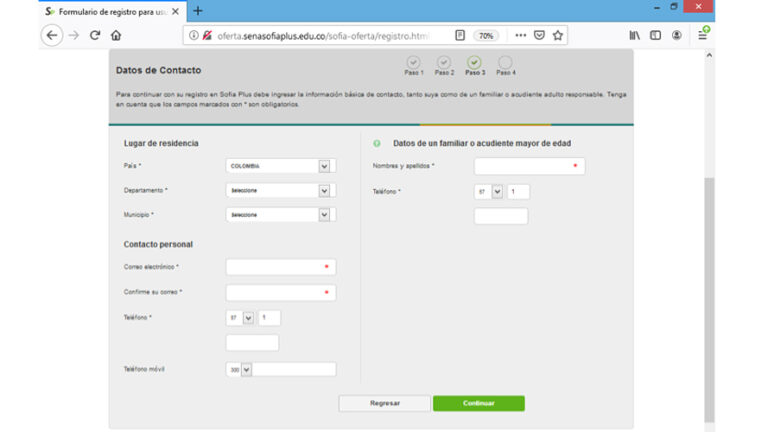The width and height of the screenshot is (768, 432).
Task: Open the Municipio dropdown
Action: (324, 214)
